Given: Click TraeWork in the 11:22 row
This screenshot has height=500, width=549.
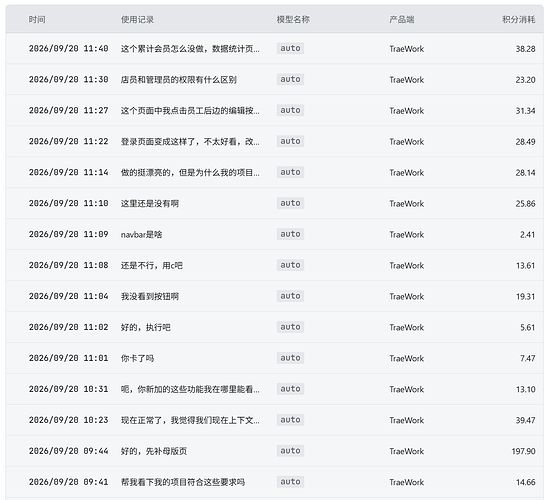Looking at the screenshot, I should 406,142.
